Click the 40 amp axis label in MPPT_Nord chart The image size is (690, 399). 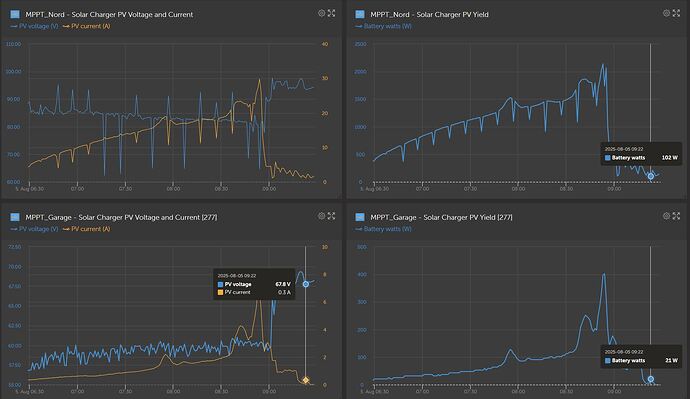click(325, 44)
